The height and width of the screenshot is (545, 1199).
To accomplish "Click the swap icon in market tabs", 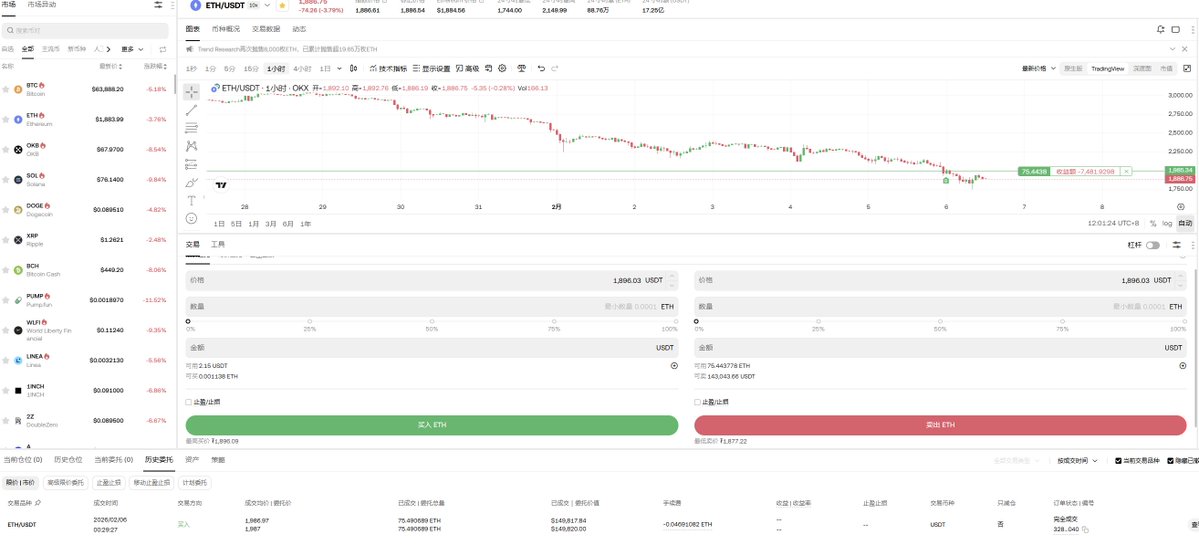I will click(x=163, y=49).
